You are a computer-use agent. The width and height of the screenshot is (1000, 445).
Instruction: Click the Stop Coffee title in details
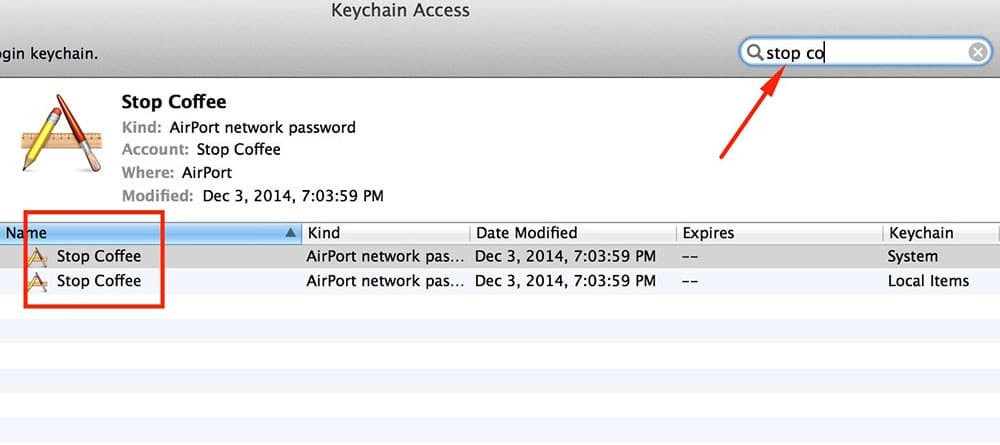click(174, 101)
